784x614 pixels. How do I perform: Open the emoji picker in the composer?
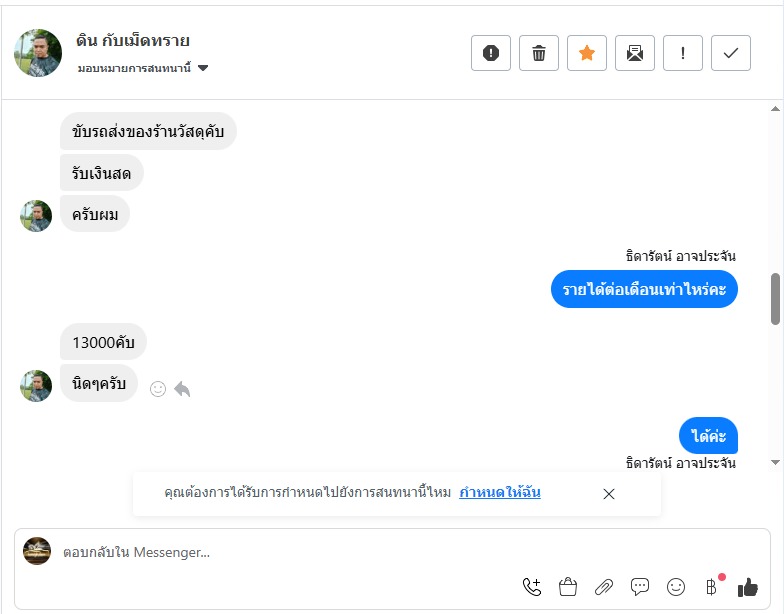click(x=676, y=587)
